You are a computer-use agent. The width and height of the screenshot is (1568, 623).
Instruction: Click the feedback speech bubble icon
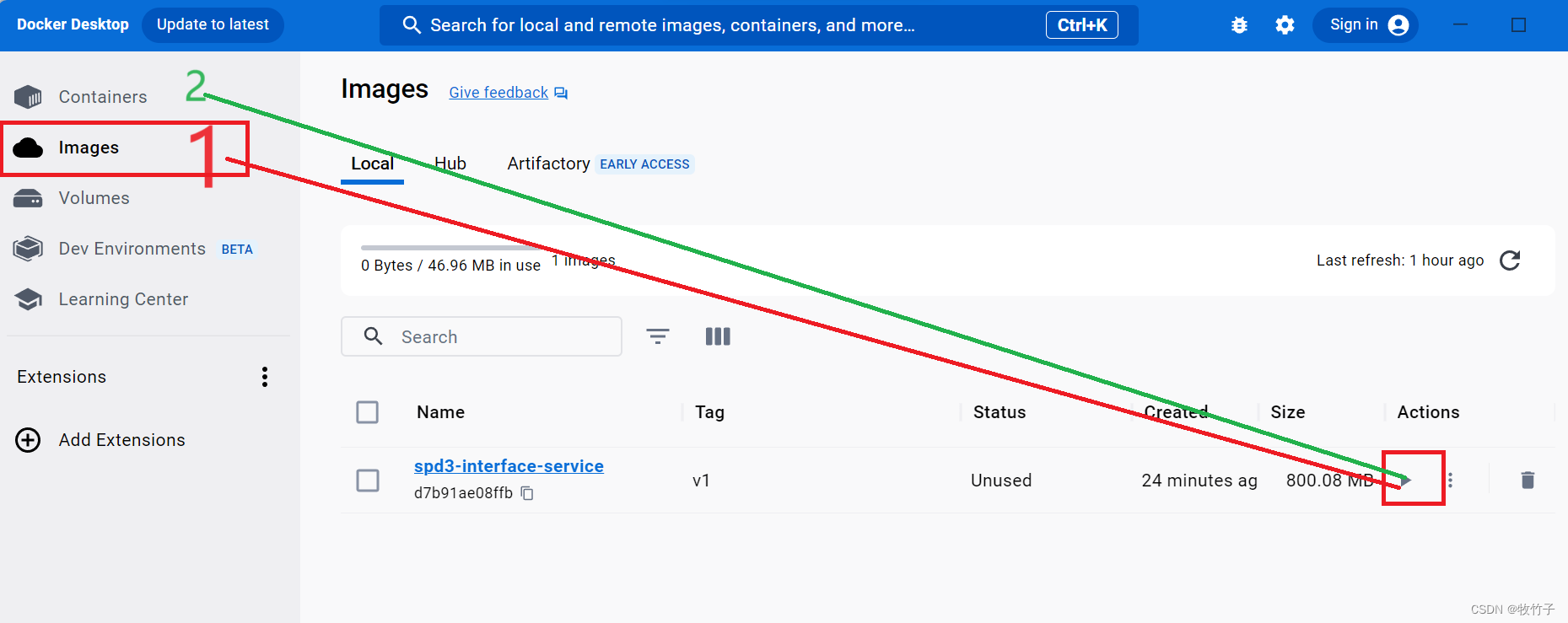[x=561, y=93]
